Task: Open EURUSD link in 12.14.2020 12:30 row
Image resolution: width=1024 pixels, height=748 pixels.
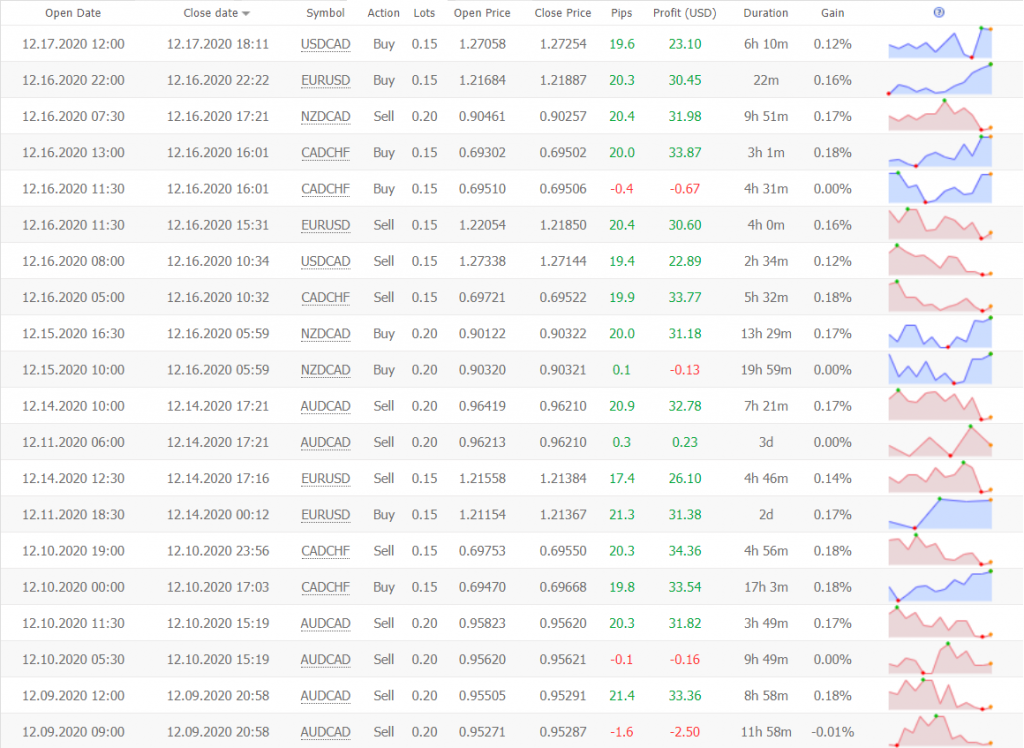Action: coord(325,479)
